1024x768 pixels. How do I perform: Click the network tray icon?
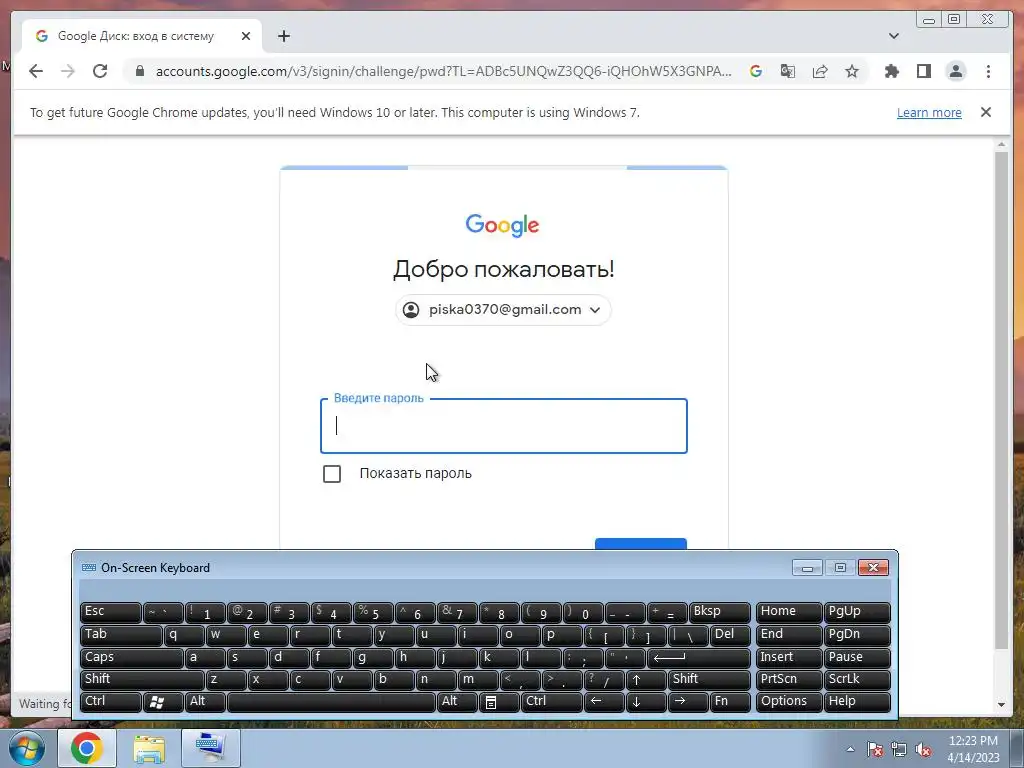click(x=899, y=749)
